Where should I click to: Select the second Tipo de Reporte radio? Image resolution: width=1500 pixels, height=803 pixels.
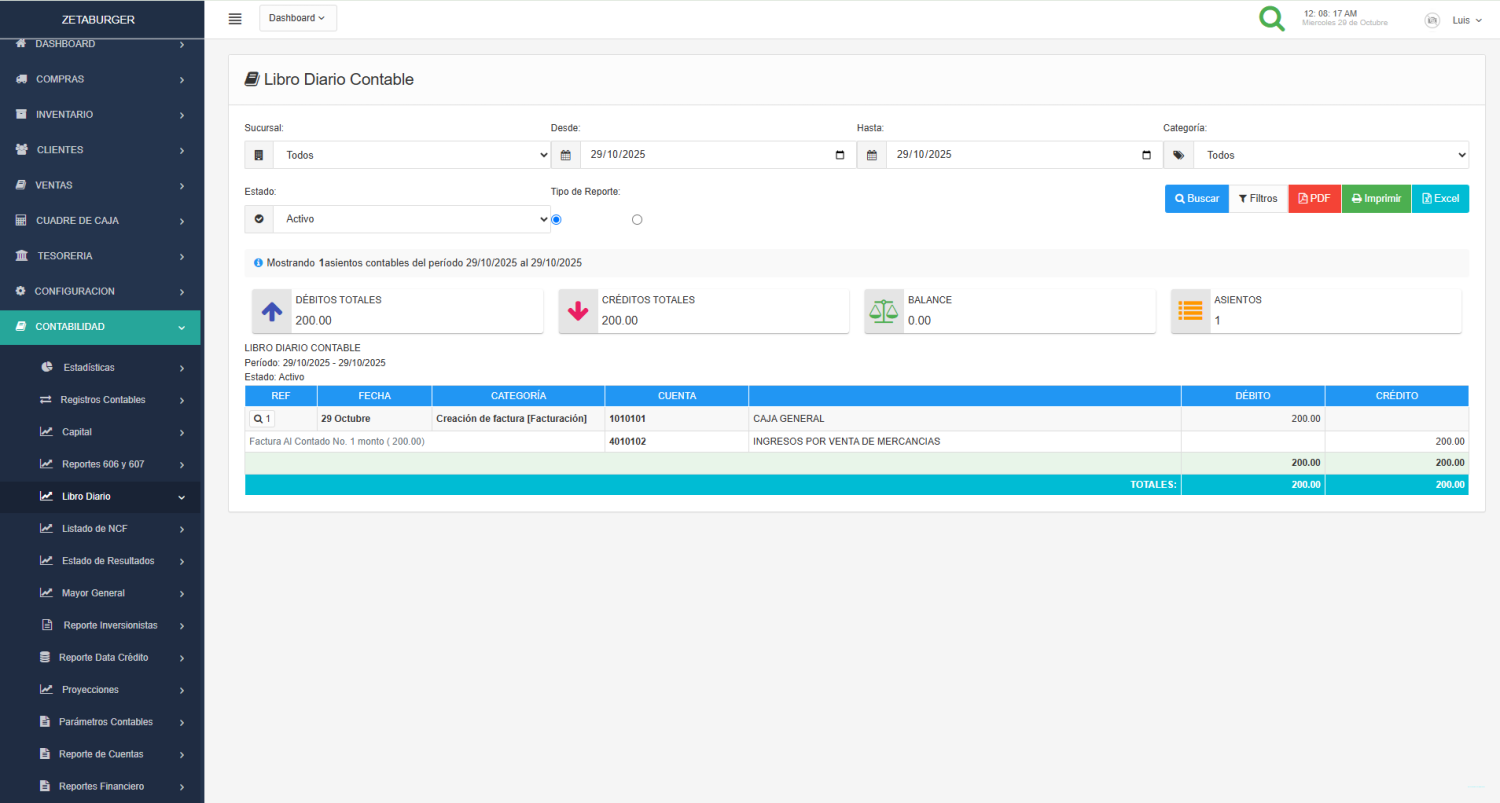click(x=637, y=220)
